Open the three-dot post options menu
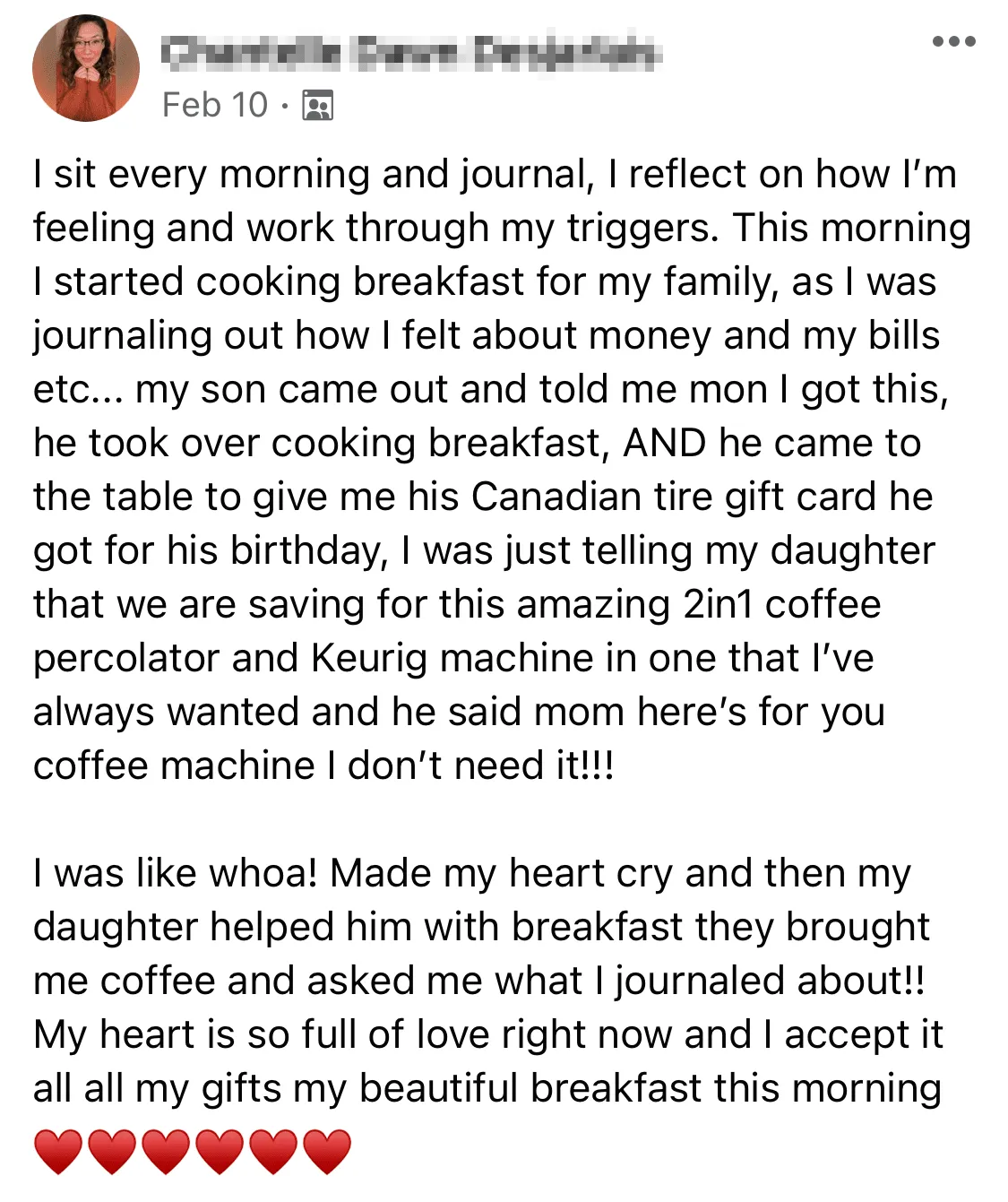This screenshot has width=1008, height=1202. coord(953,41)
